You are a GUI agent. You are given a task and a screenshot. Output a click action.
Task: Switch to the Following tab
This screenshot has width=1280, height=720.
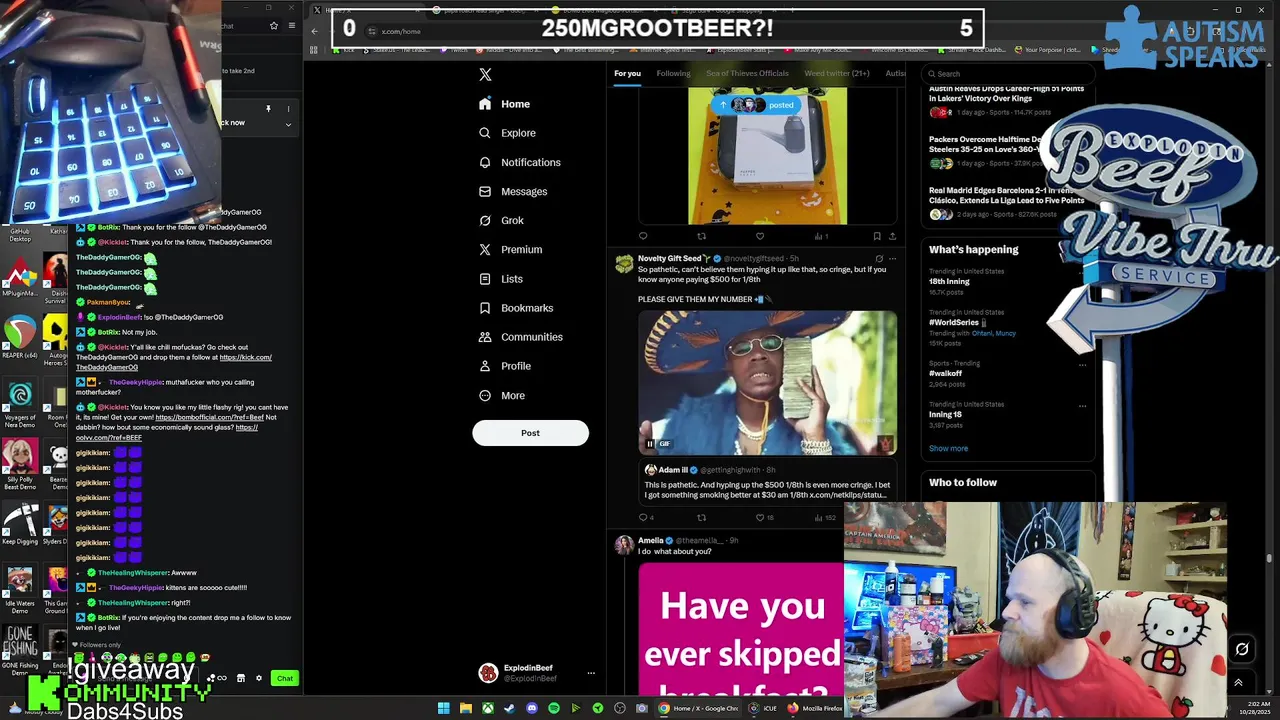point(673,73)
